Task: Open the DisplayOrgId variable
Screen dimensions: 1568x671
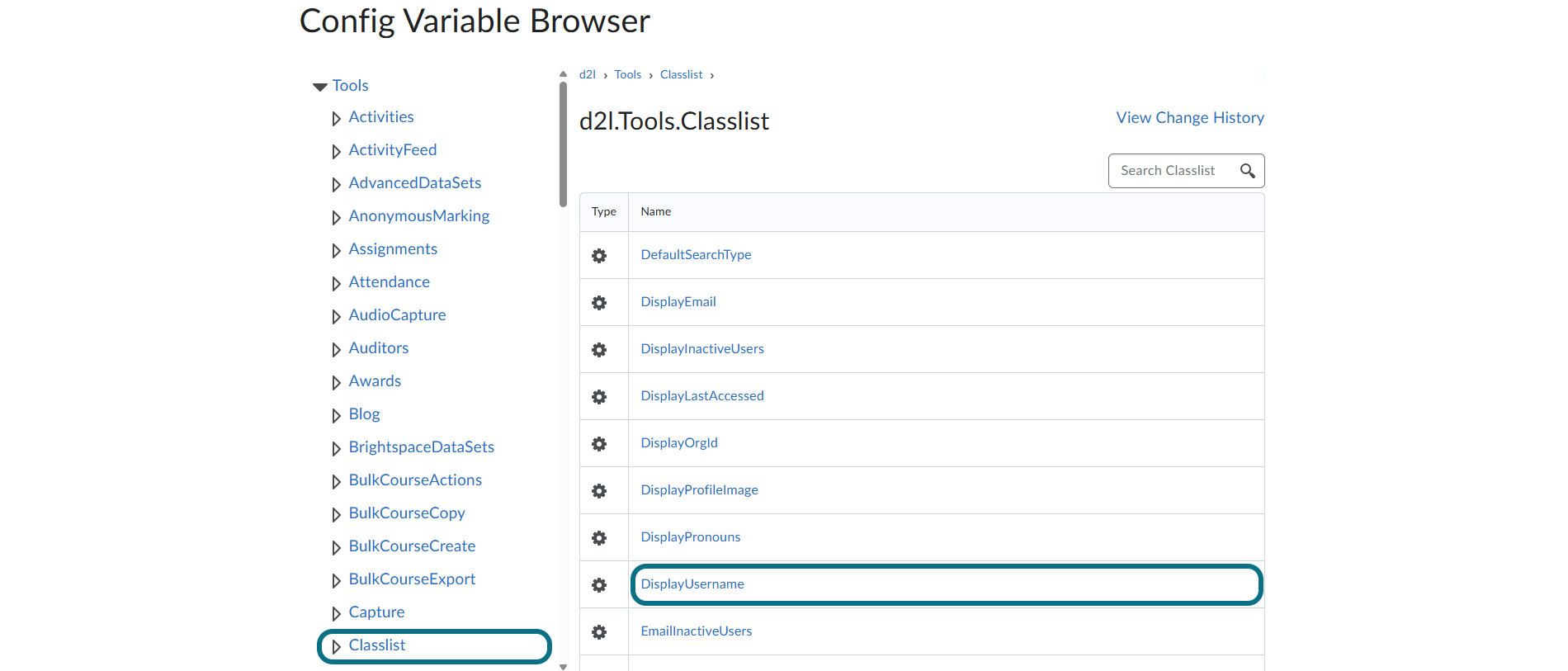Action: (679, 443)
